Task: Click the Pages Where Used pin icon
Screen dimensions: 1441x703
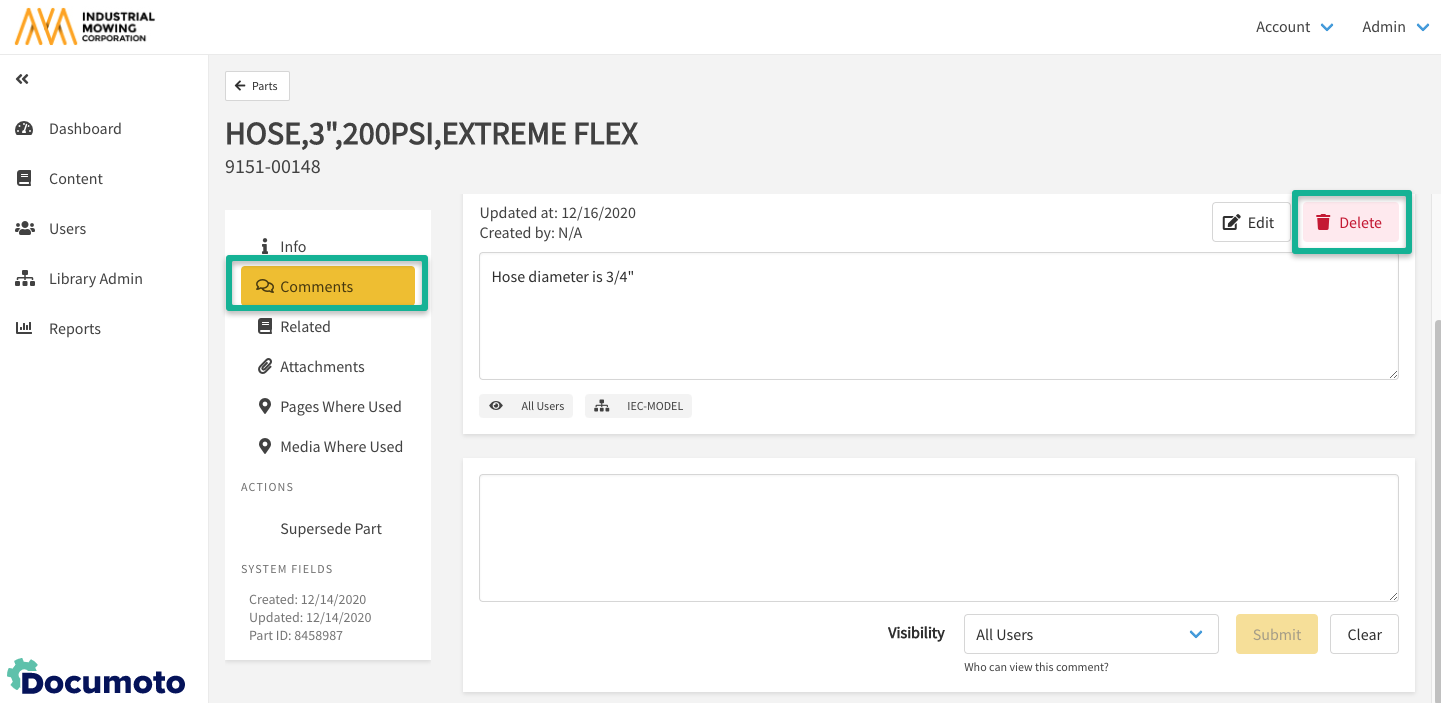Action: [265, 407]
